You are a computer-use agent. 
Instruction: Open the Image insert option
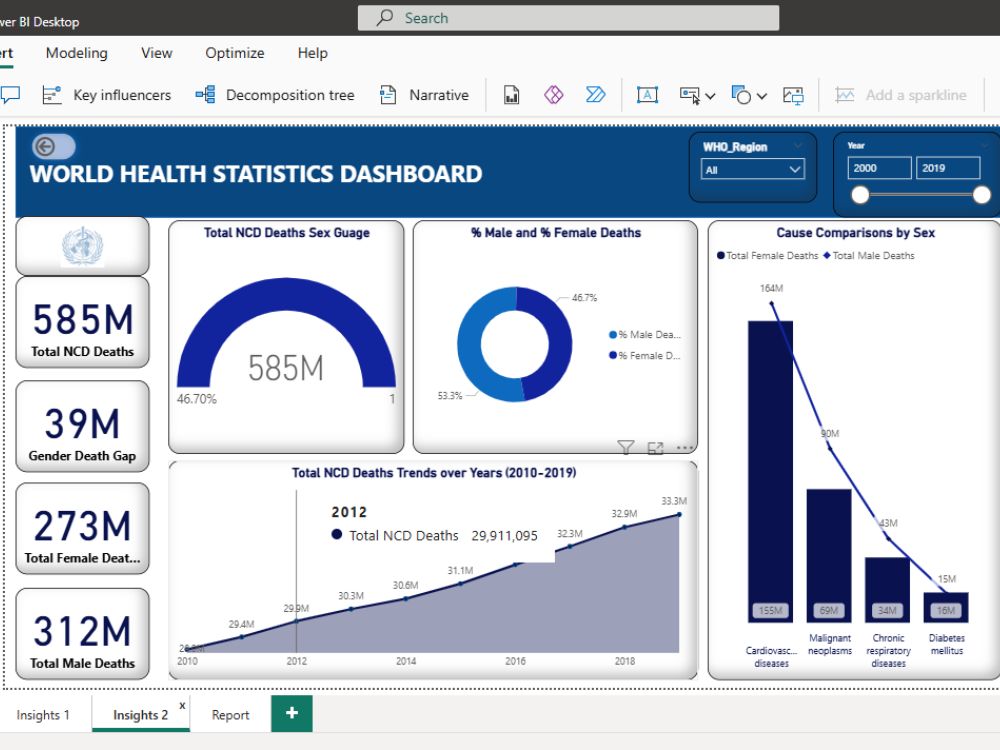[x=793, y=95]
